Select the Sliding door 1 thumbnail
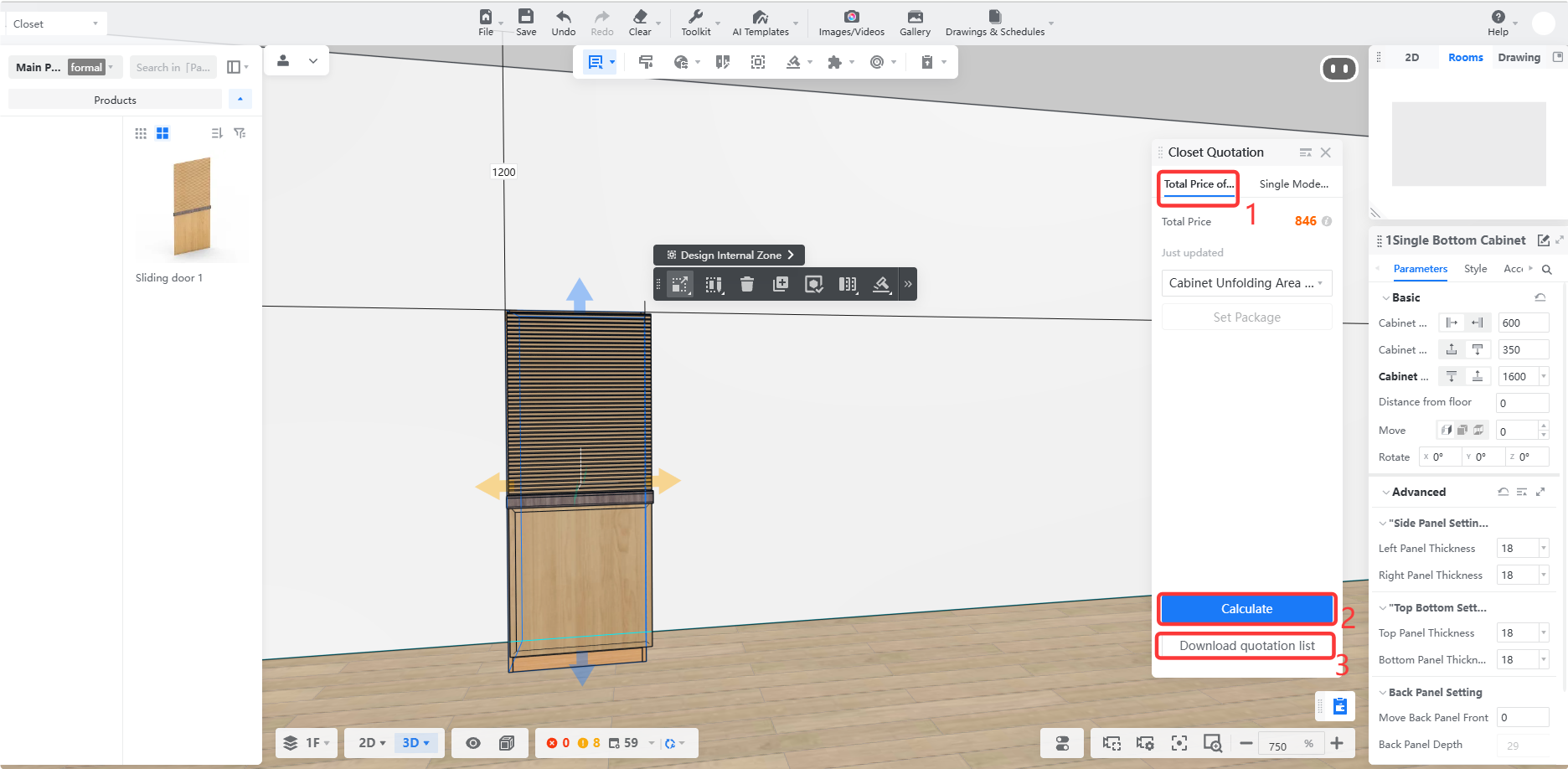The image size is (1568, 769). tap(192, 207)
